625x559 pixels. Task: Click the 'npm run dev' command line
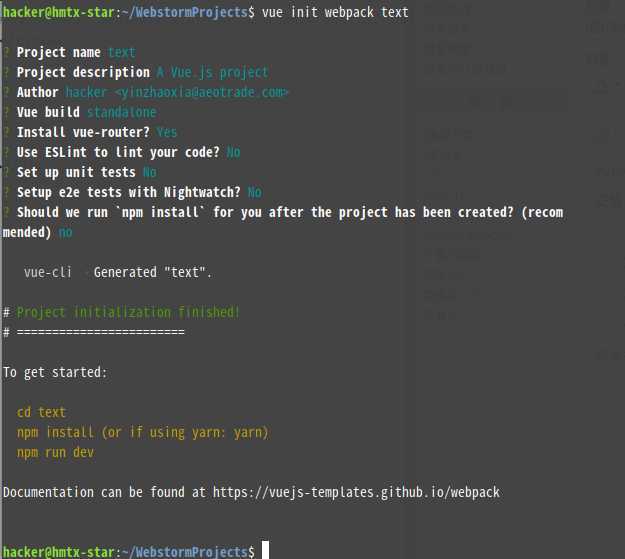click(55, 453)
